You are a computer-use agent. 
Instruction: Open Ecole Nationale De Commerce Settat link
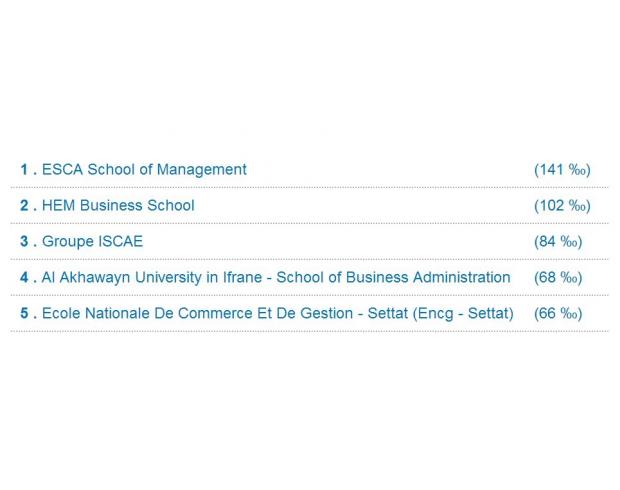pyautogui.click(x=278, y=313)
